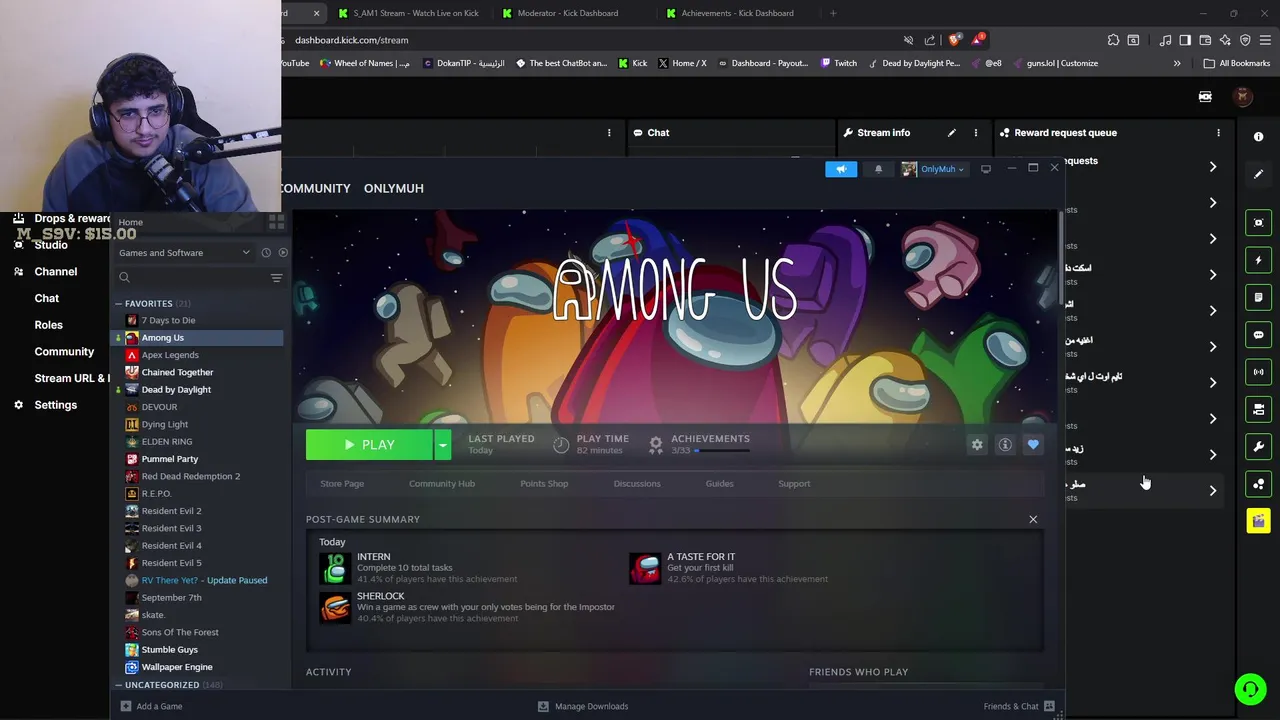Expand the UNCATEGORIZED category

(x=118, y=685)
